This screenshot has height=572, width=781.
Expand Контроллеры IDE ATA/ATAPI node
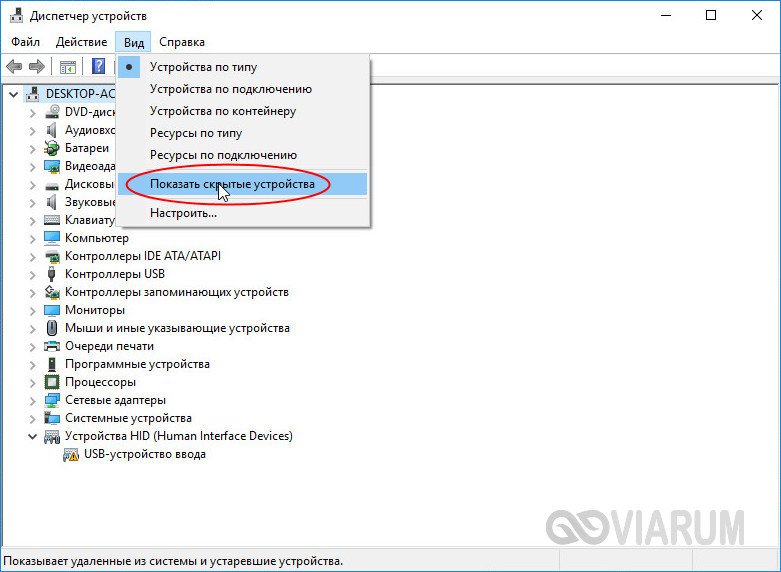[33, 257]
